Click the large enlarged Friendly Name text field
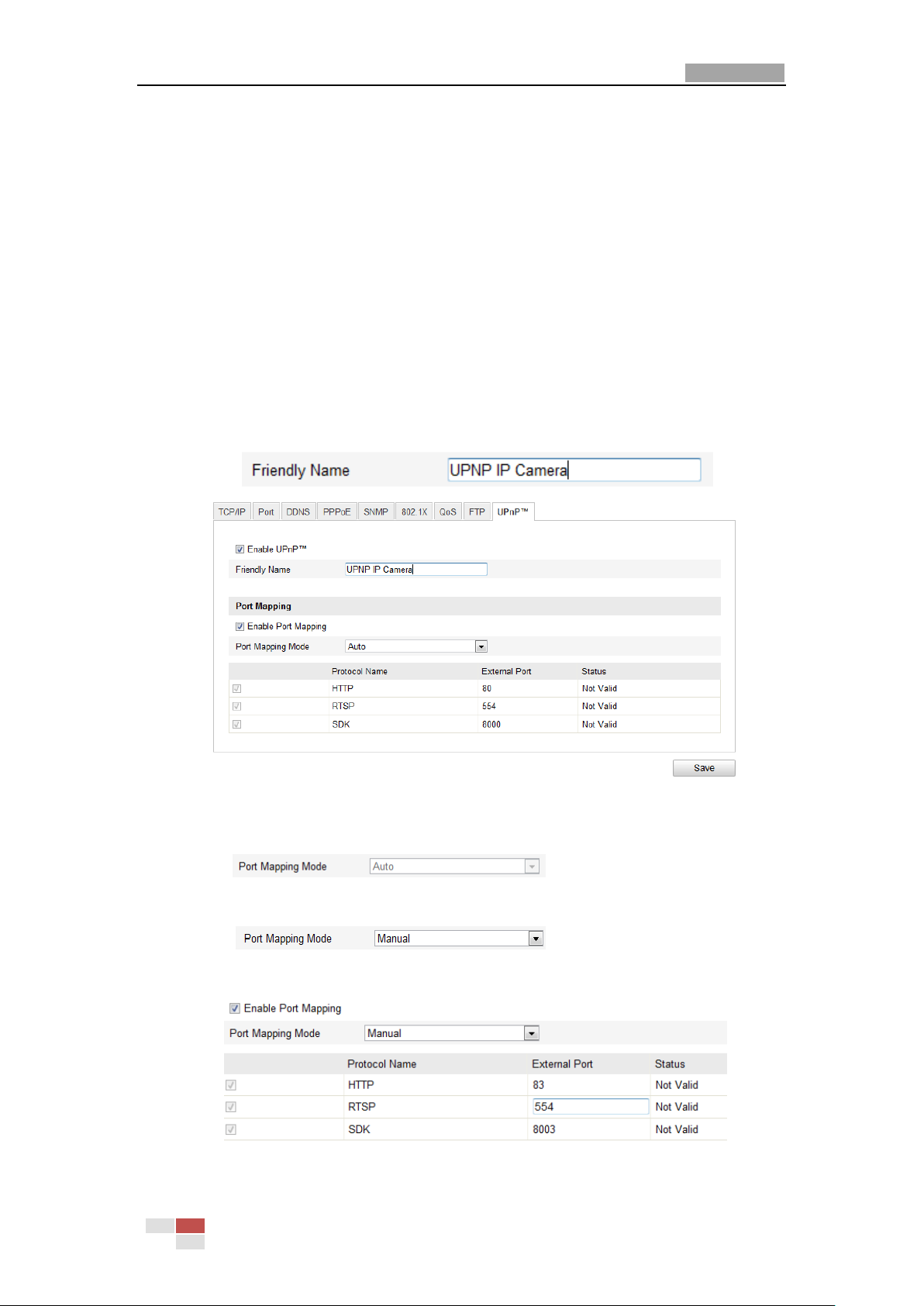 pos(574,470)
